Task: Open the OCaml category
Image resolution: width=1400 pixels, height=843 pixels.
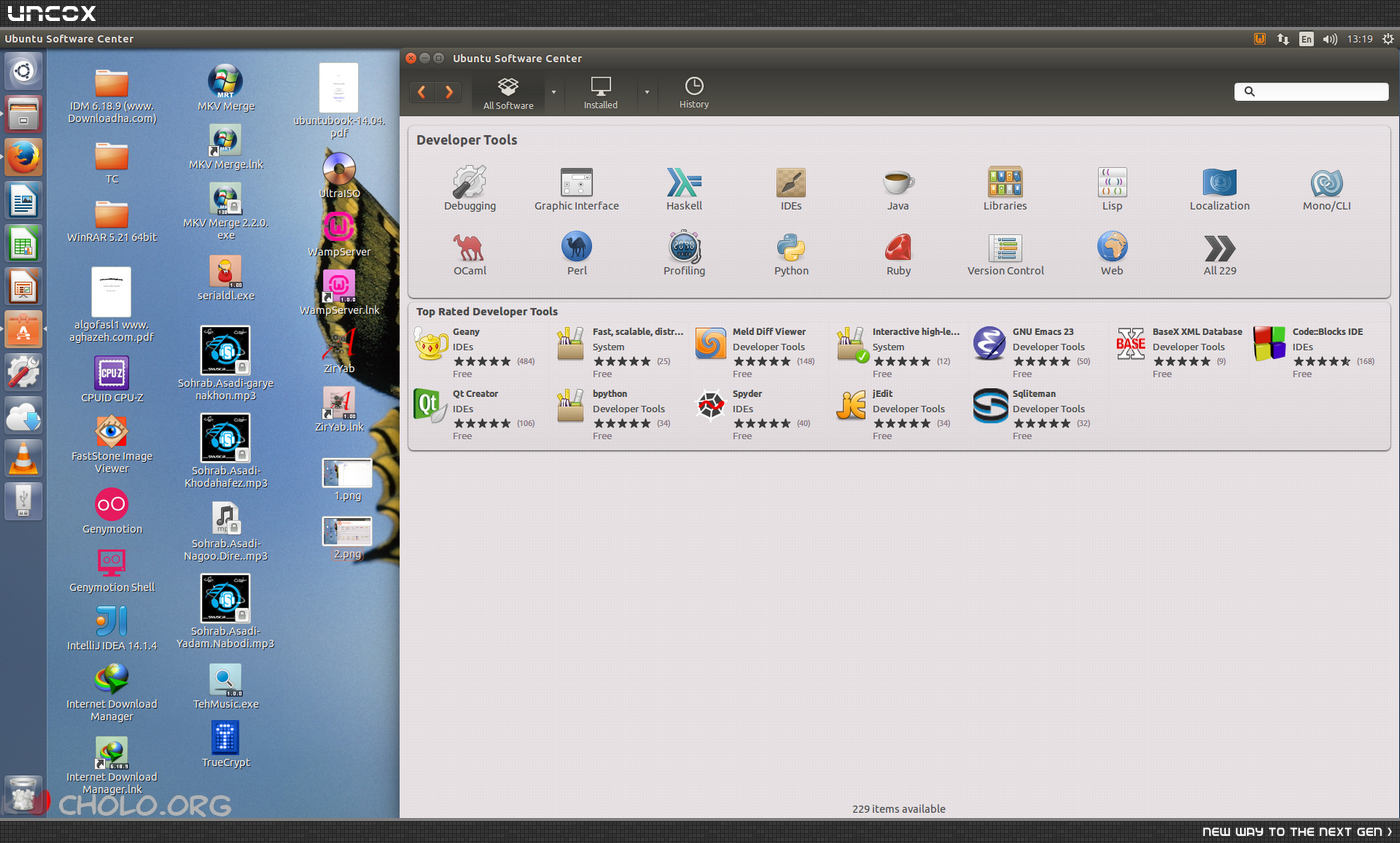Action: pyautogui.click(x=469, y=254)
